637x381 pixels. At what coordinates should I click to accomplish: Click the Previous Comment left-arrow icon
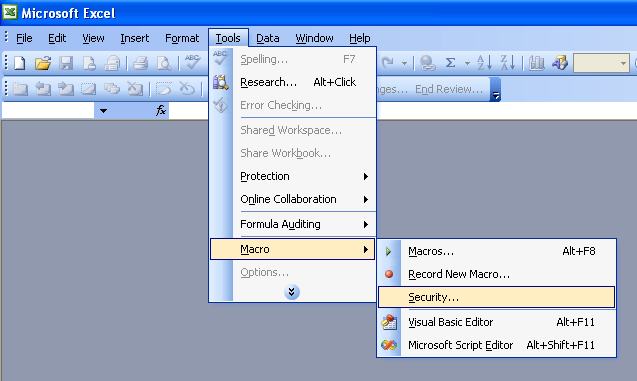click(43, 88)
